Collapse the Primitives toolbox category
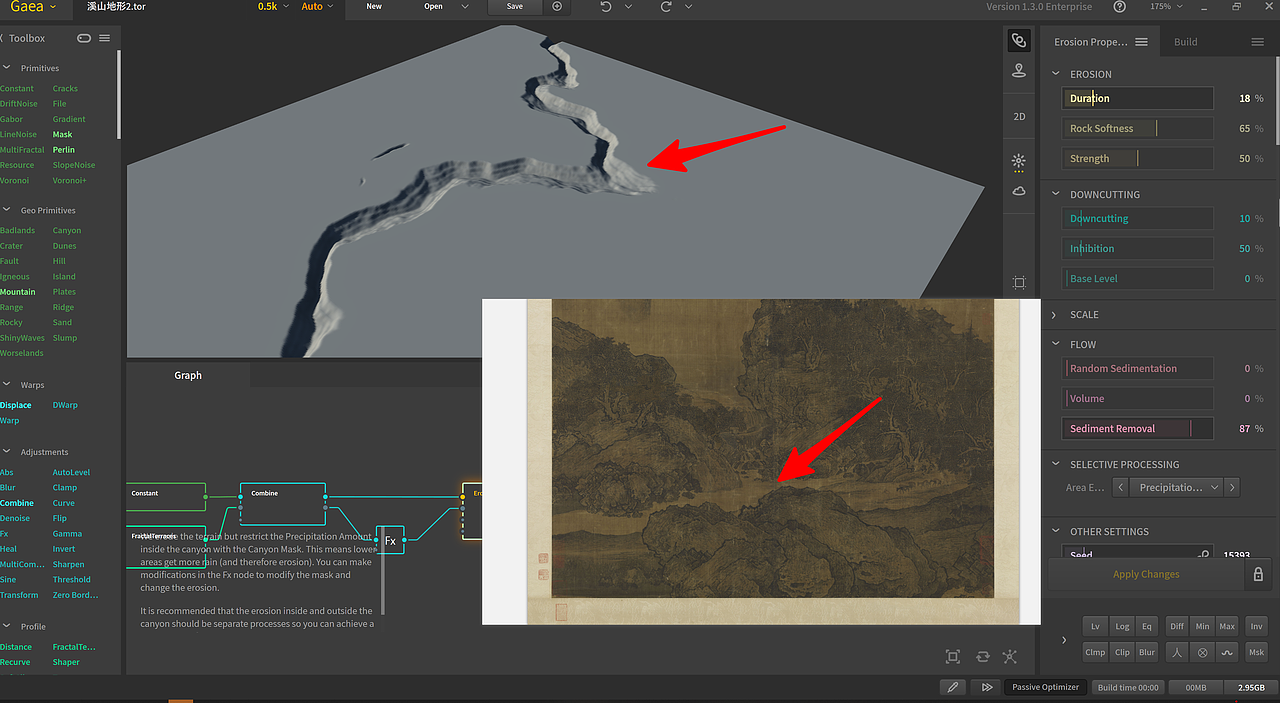Image resolution: width=1280 pixels, height=703 pixels. (x=7, y=68)
